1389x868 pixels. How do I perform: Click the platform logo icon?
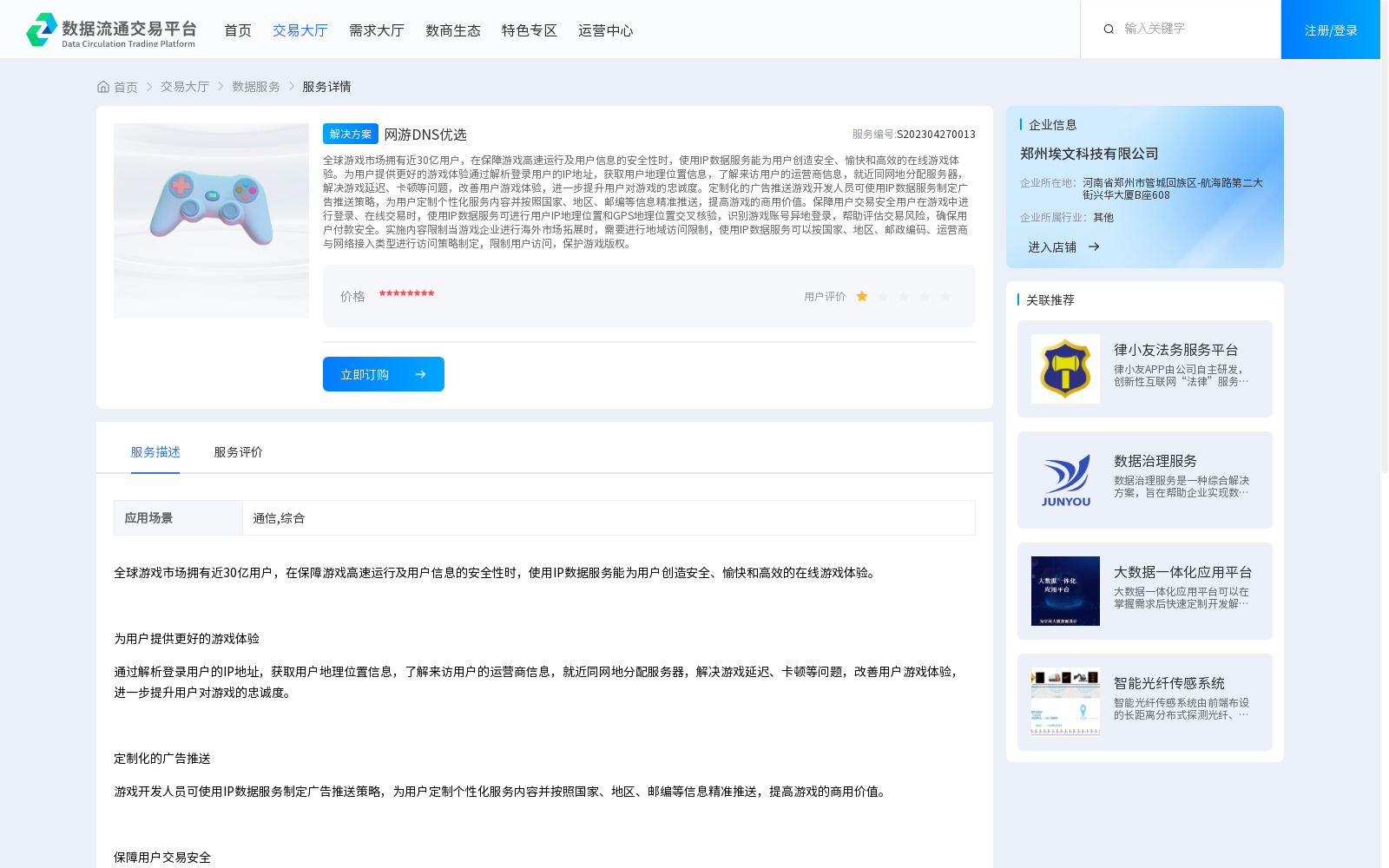(42, 30)
